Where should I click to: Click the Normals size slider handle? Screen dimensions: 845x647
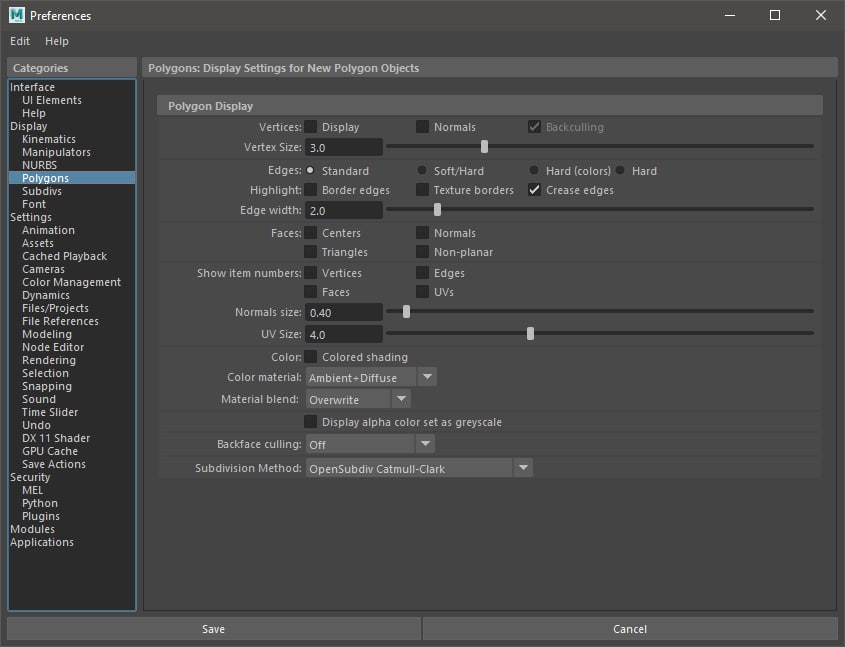[406, 311]
